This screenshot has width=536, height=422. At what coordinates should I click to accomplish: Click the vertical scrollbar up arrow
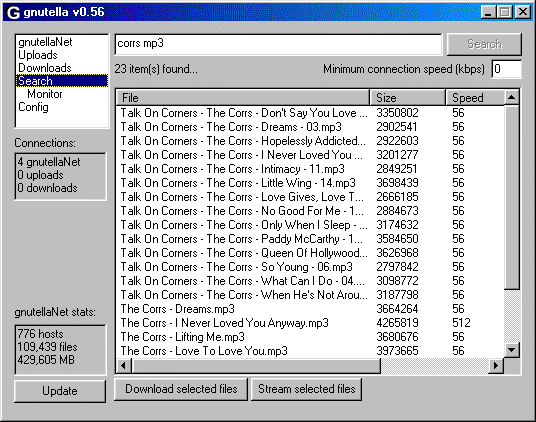pos(512,97)
